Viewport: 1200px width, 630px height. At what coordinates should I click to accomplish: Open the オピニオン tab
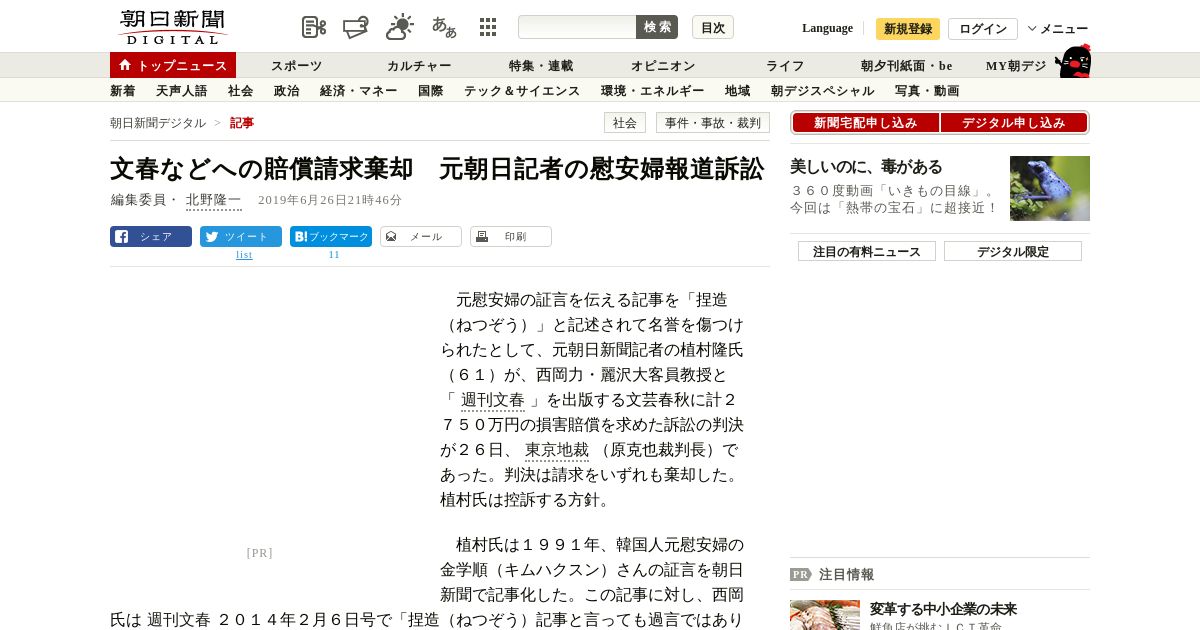pos(663,66)
